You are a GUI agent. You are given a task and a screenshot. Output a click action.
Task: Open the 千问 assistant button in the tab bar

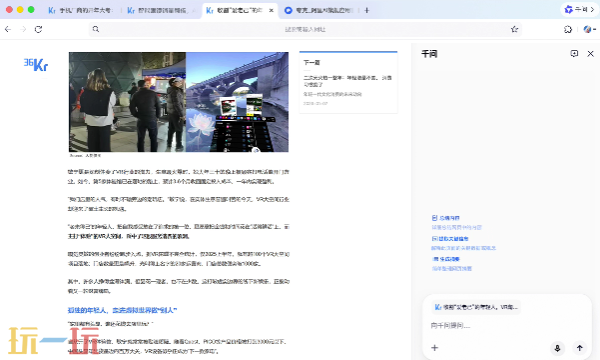pos(580,10)
